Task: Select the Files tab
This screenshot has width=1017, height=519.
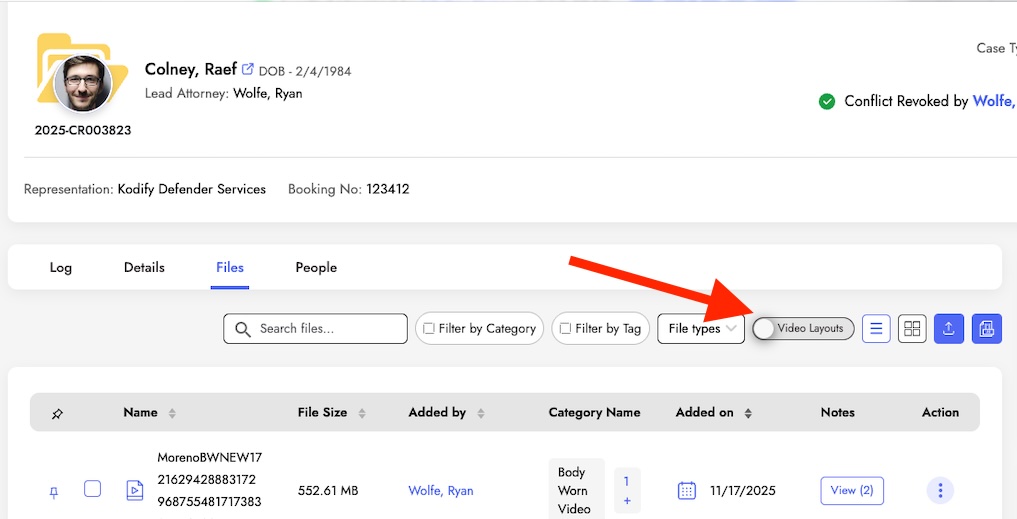Action: [x=230, y=267]
